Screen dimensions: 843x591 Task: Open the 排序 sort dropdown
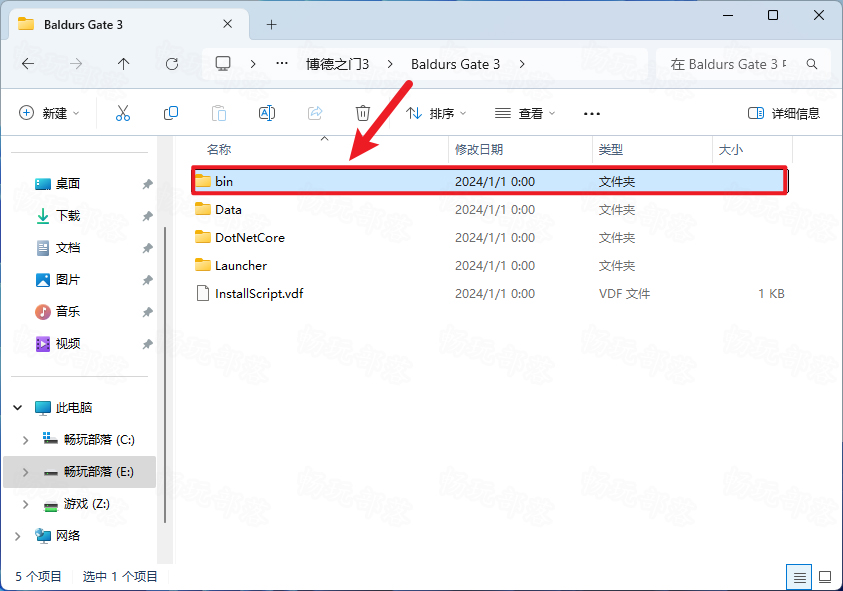[436, 113]
